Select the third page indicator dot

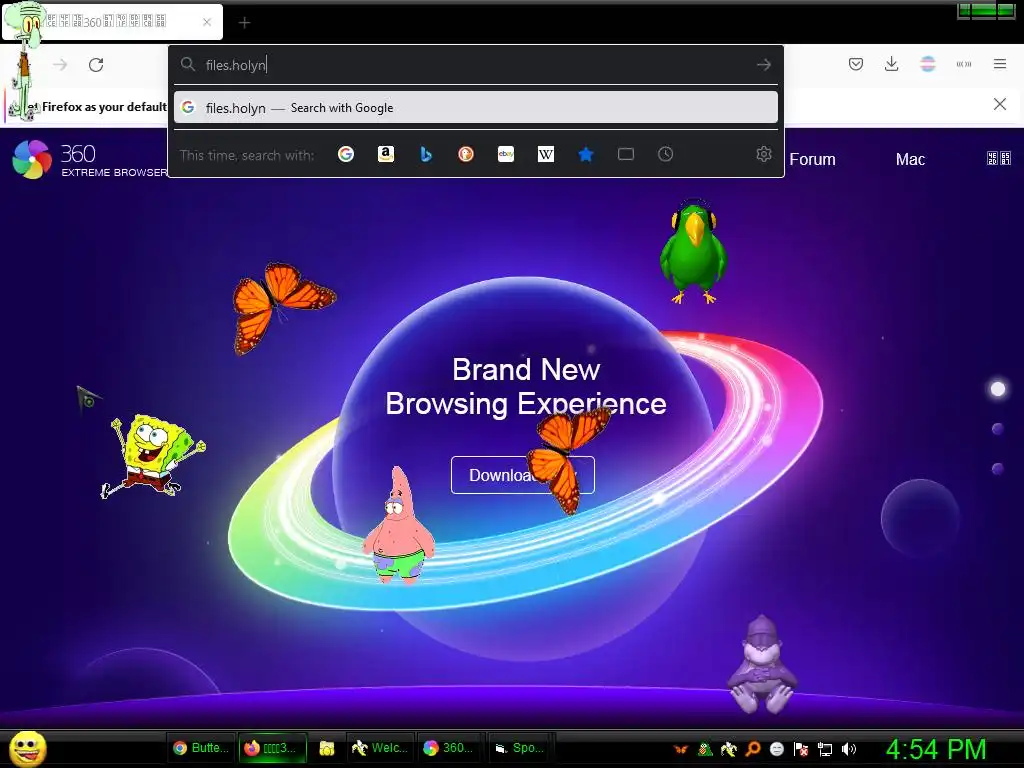click(997, 469)
